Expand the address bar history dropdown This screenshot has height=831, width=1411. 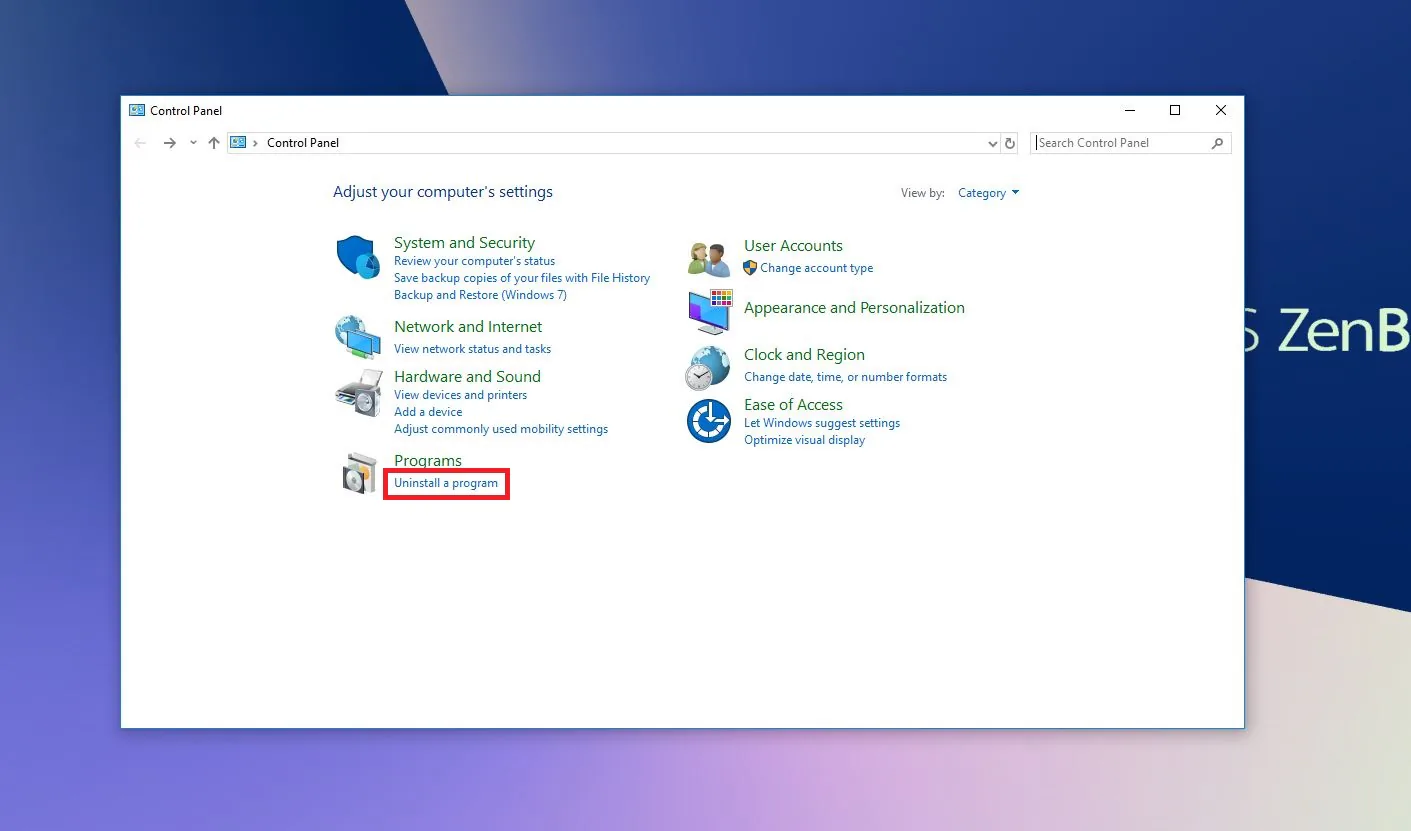[992, 143]
